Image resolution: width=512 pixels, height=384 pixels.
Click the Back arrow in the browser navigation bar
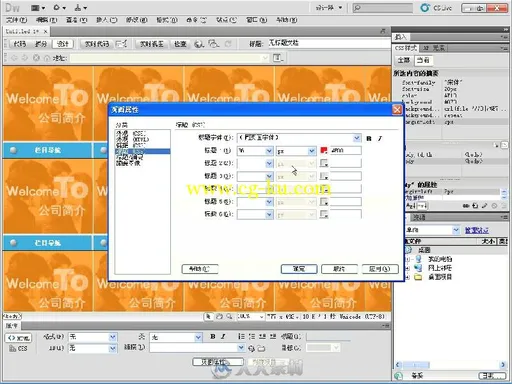coord(14,58)
